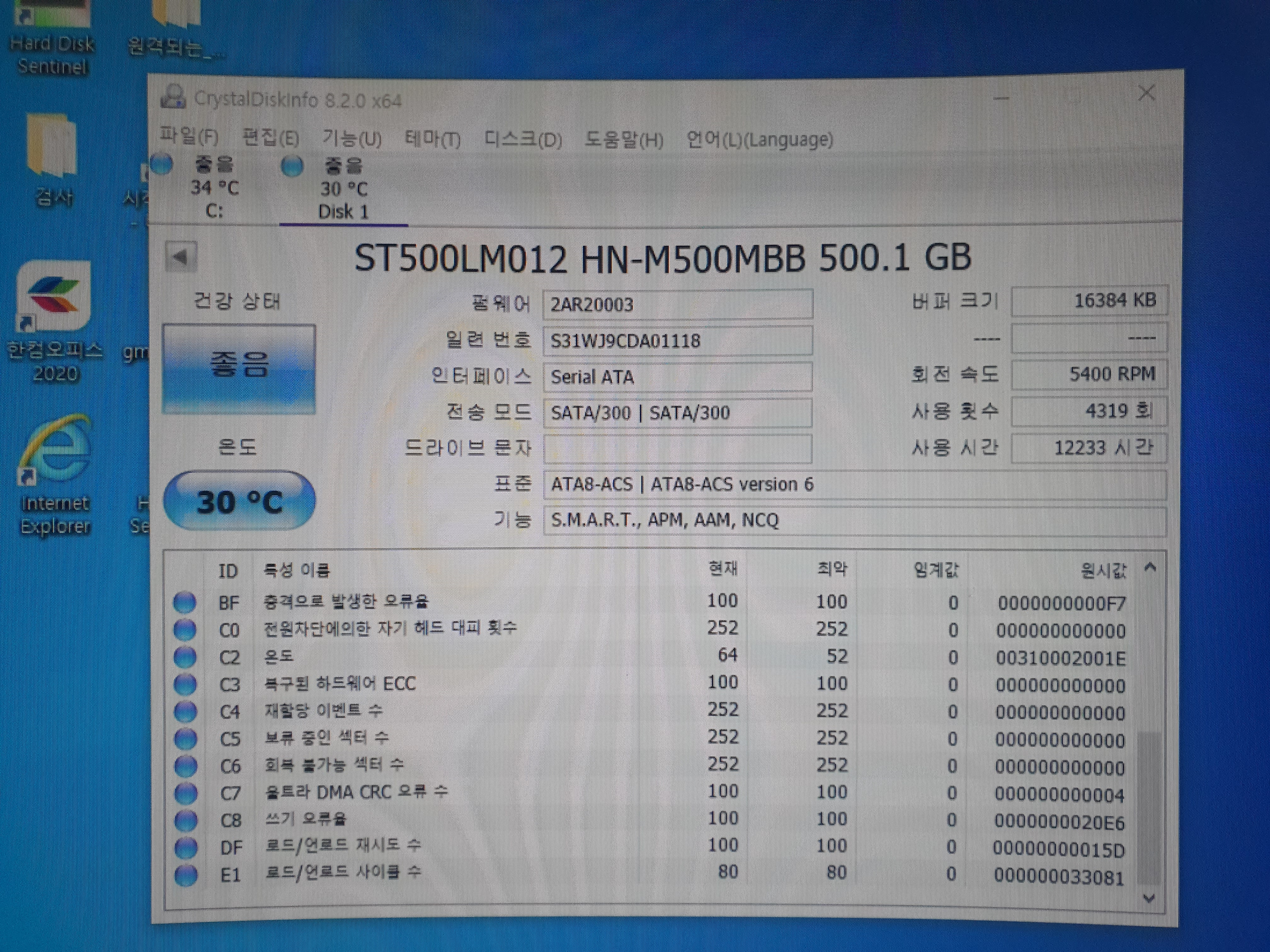The width and height of the screenshot is (1270, 952).
Task: Click the status icon of attribute E1
Action: 186,876
